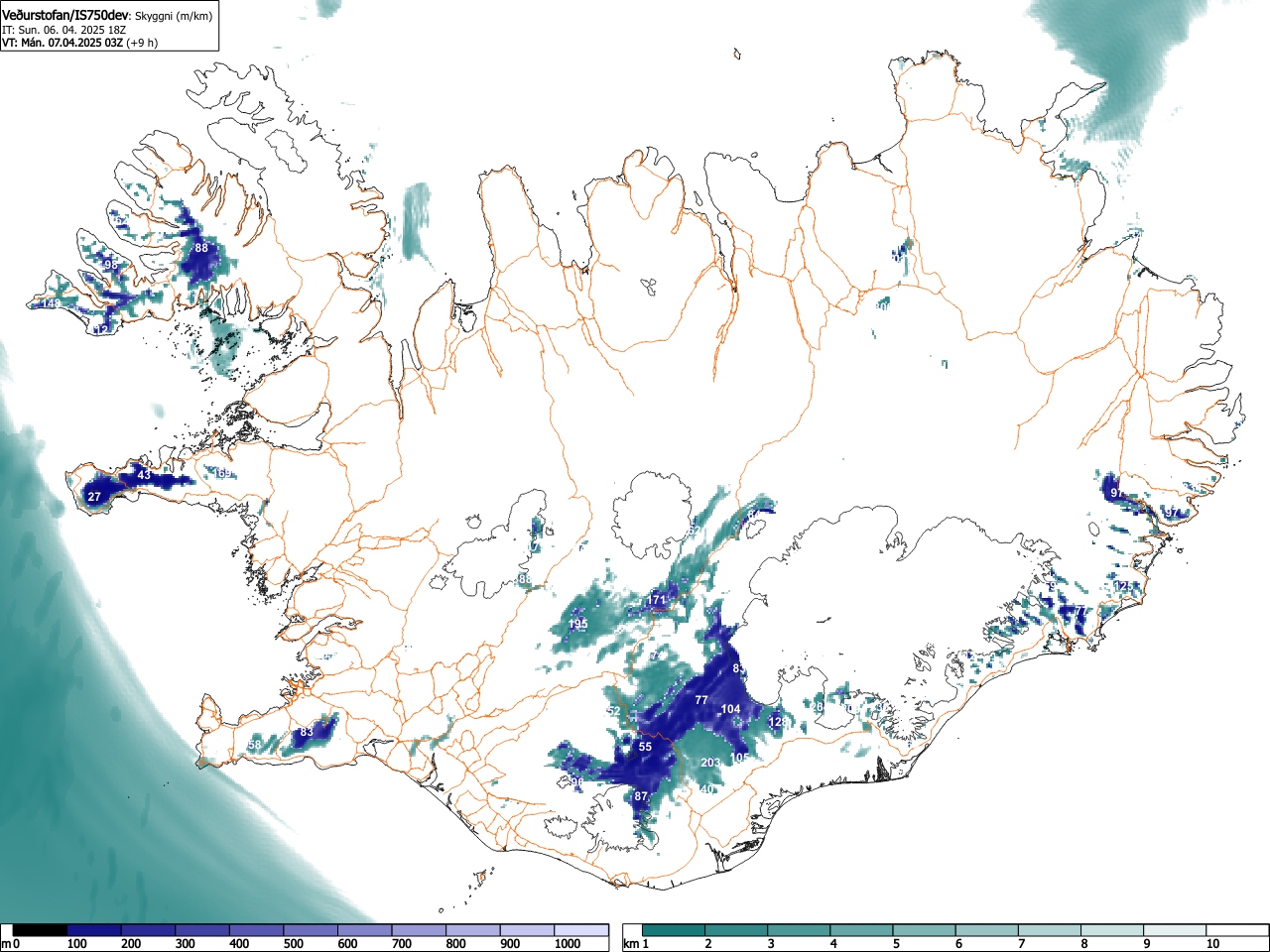Click the visibility value '195' on the map
1270x952 pixels.
[x=578, y=624]
